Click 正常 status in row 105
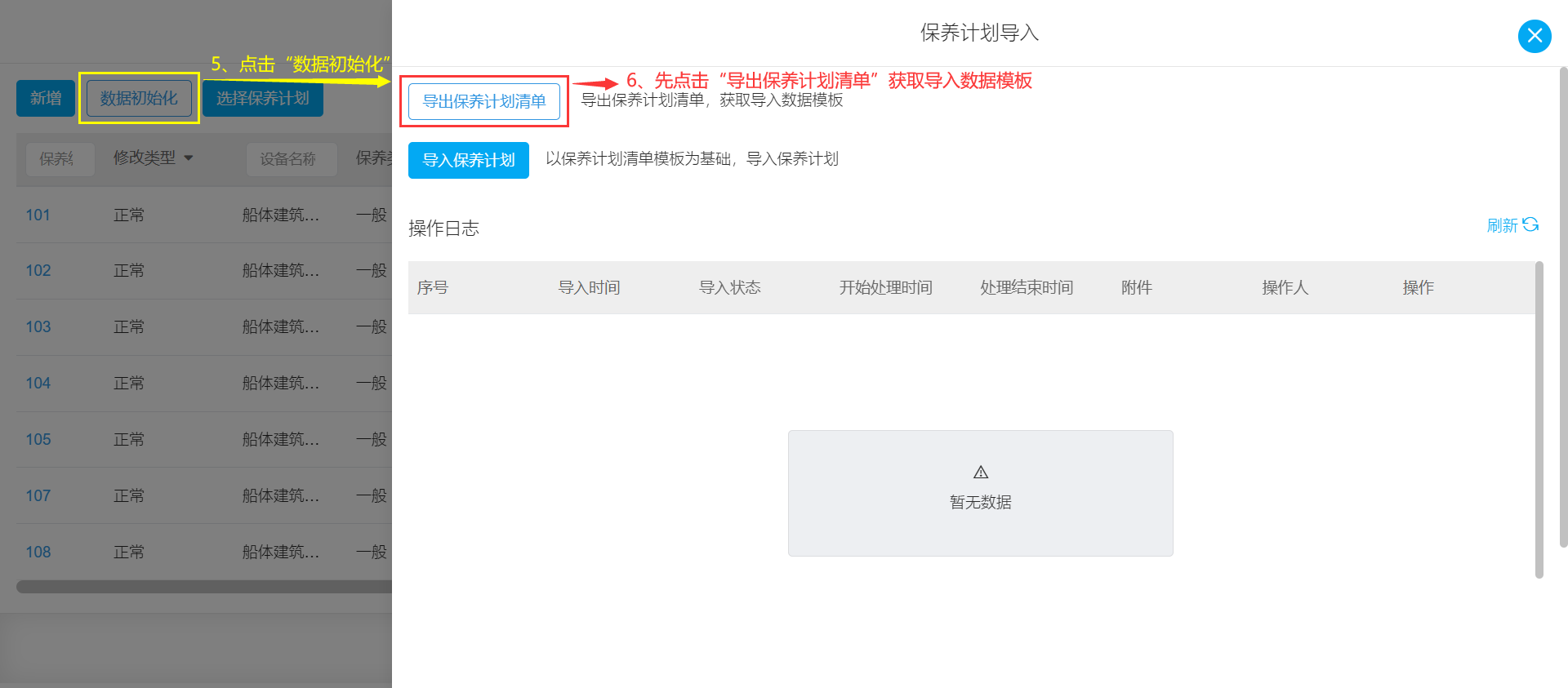 (x=129, y=439)
